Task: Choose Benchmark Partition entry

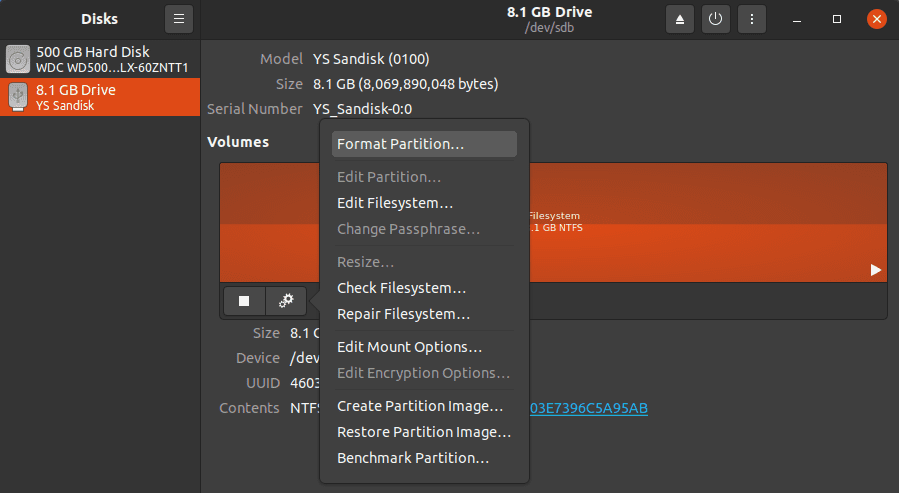Action: point(424,458)
